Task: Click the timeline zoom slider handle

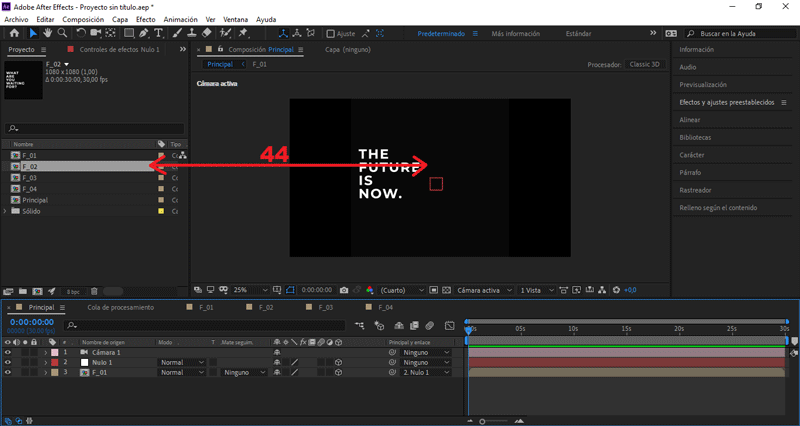Action: click(482, 421)
